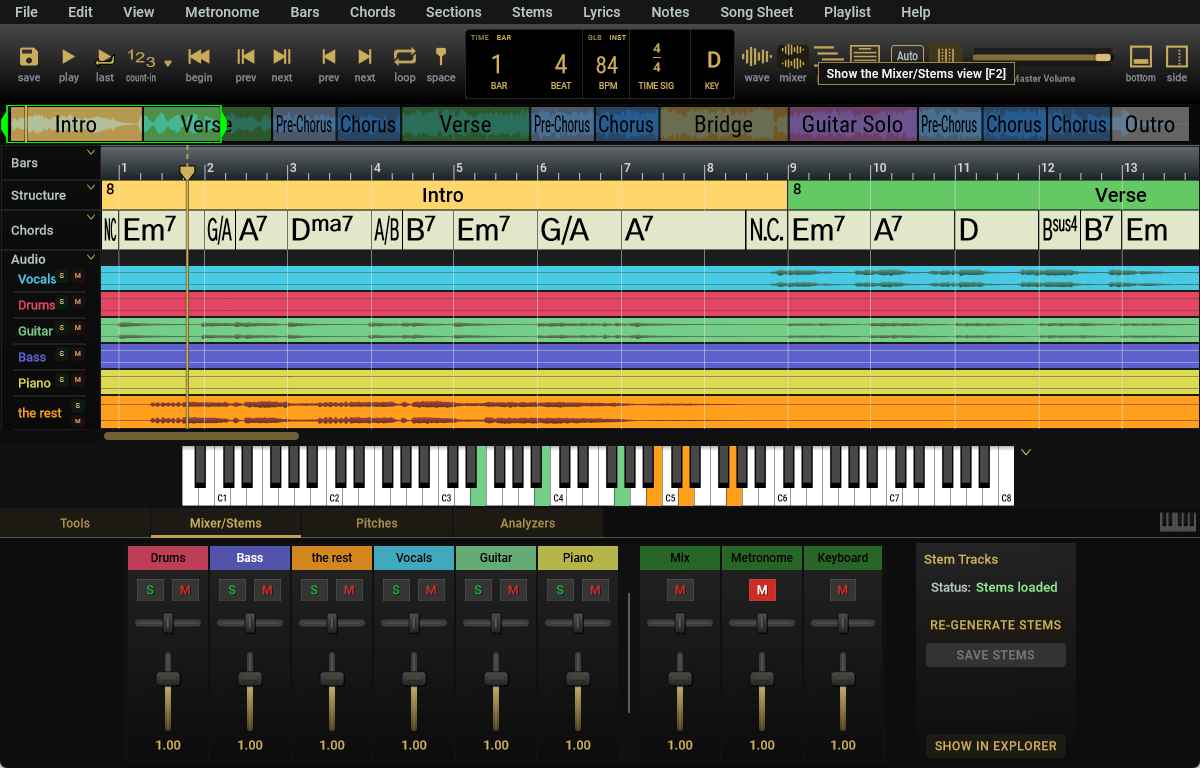Image resolution: width=1200 pixels, height=768 pixels.
Task: Click the BAR 1 counter display
Action: 498,65
